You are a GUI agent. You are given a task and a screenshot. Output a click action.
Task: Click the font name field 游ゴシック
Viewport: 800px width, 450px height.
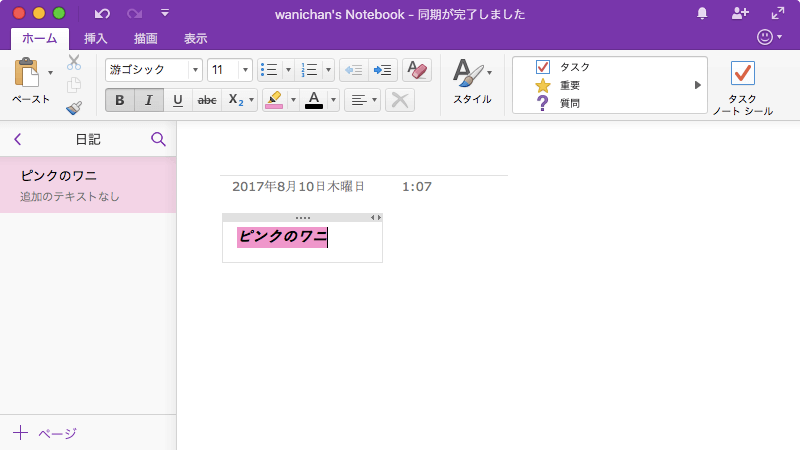[147, 70]
